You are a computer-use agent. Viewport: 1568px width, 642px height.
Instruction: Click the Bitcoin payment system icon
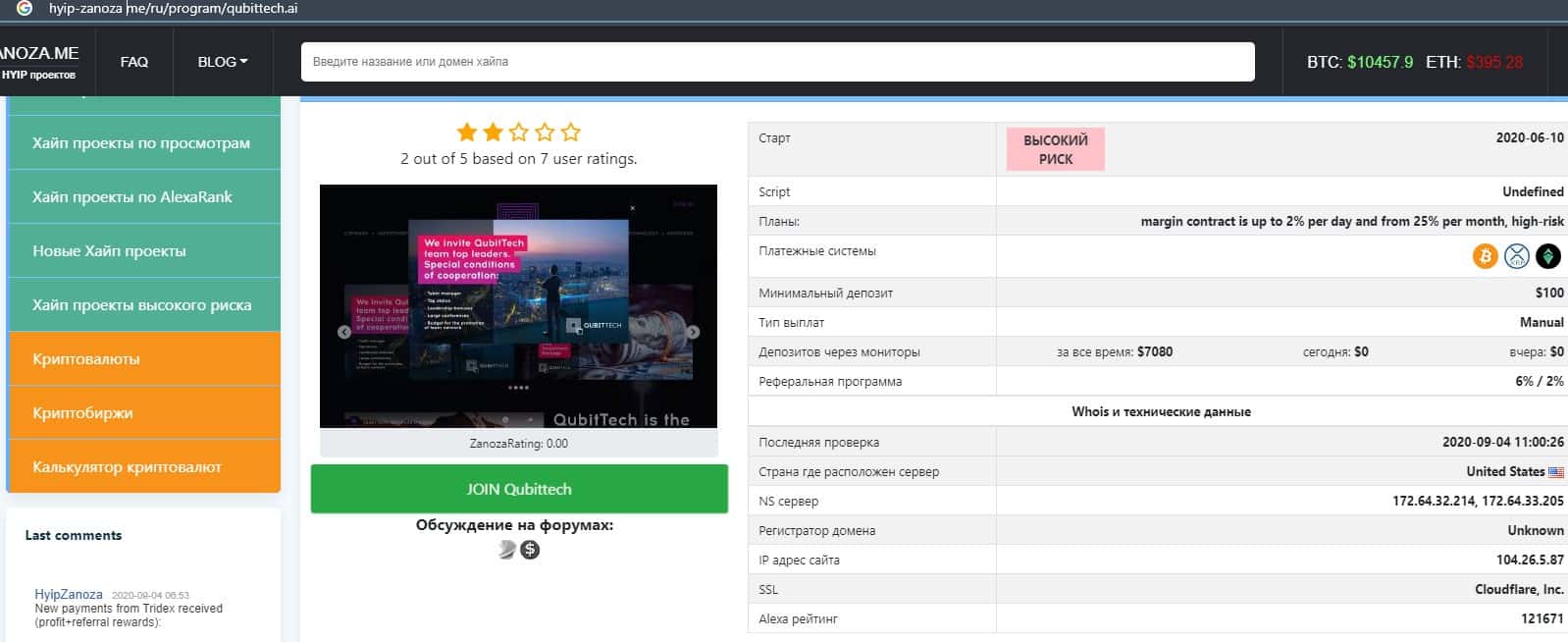(1485, 256)
